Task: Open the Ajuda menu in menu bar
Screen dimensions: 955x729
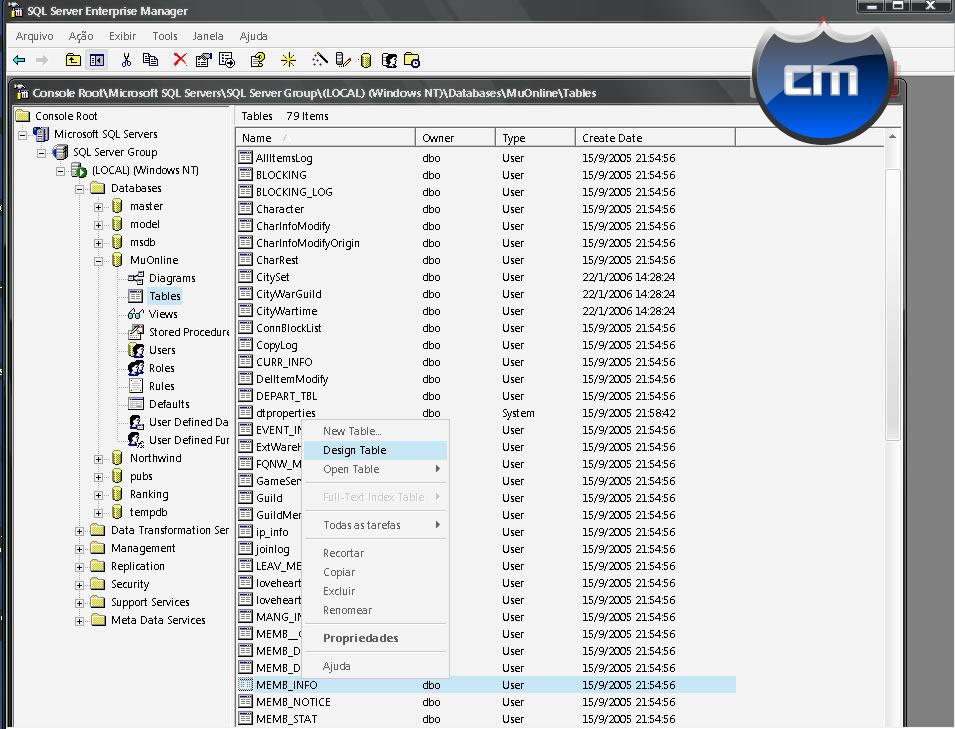Action: pyautogui.click(x=253, y=36)
